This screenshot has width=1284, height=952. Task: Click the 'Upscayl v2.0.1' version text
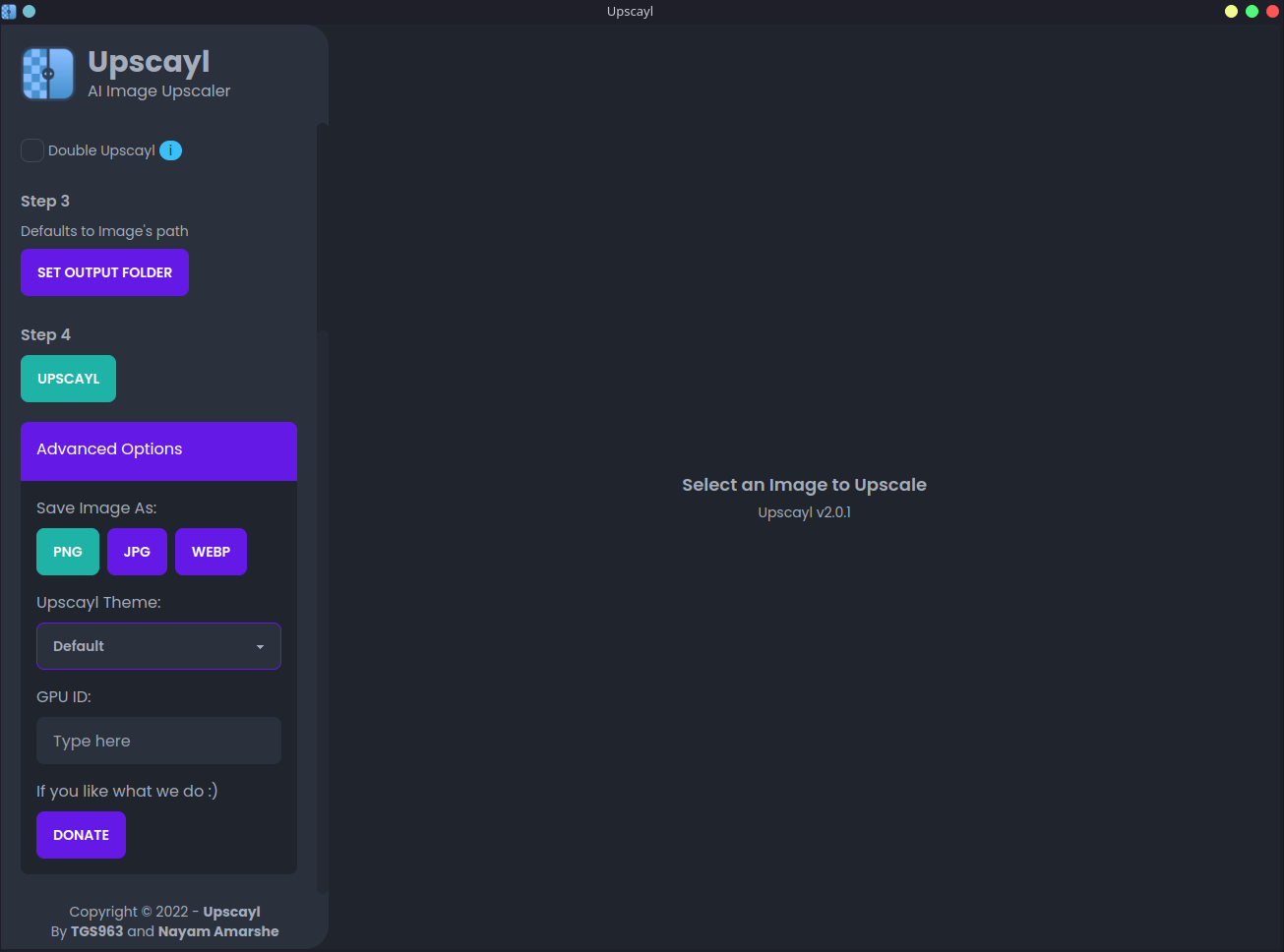(x=804, y=512)
